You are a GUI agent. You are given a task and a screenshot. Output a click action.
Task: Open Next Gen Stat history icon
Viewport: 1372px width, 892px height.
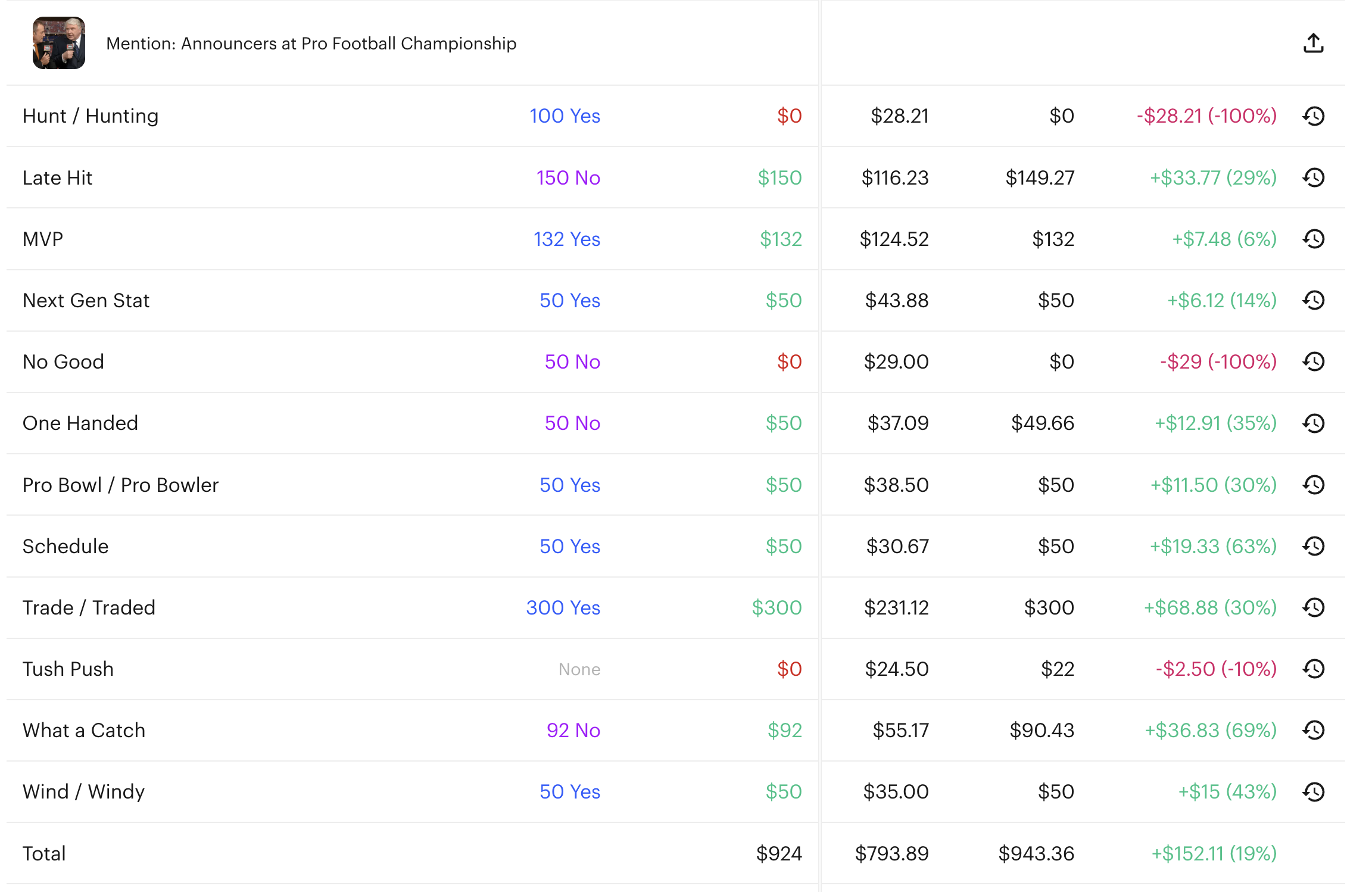click(x=1313, y=301)
